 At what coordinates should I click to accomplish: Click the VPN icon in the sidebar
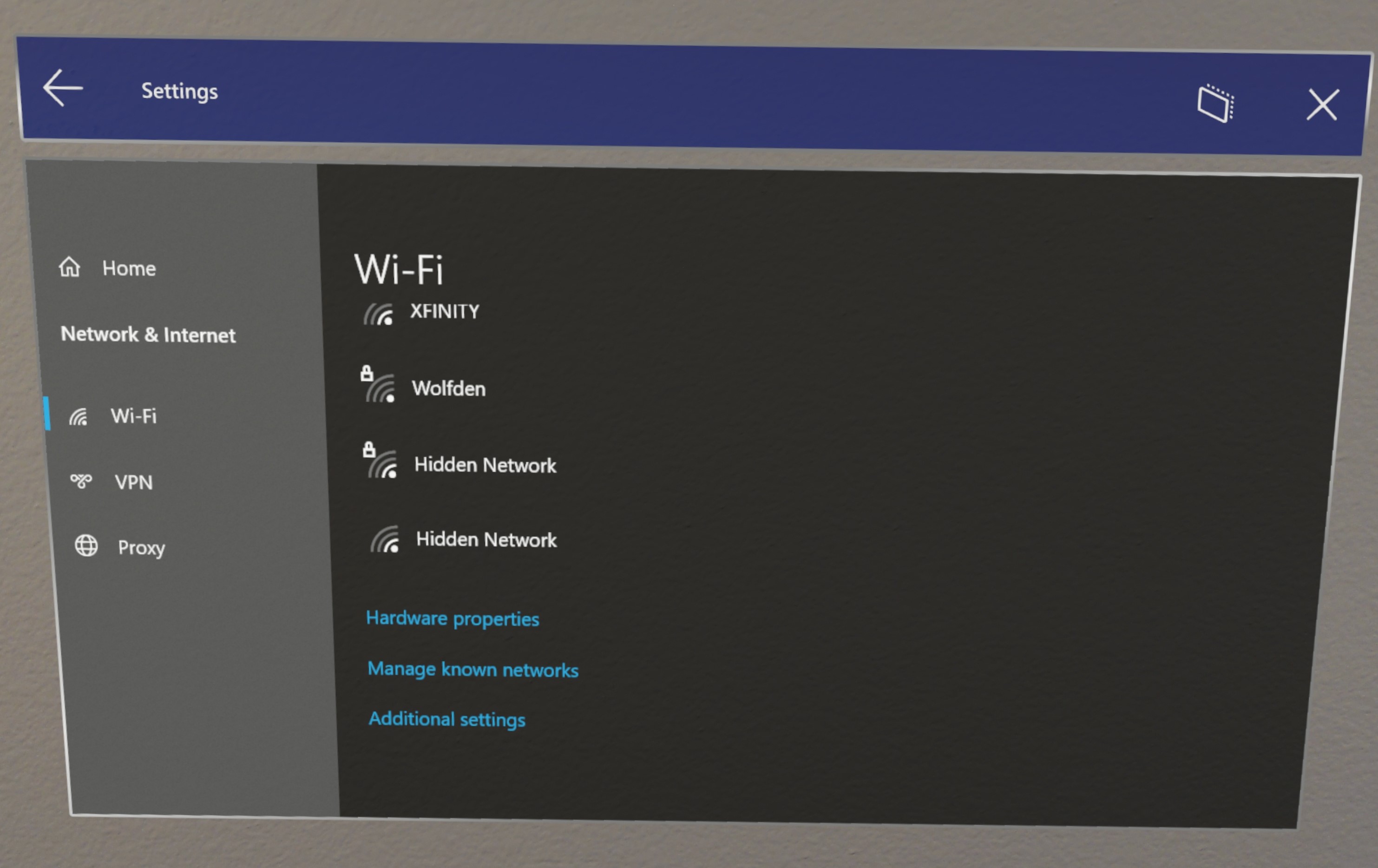pos(84,481)
